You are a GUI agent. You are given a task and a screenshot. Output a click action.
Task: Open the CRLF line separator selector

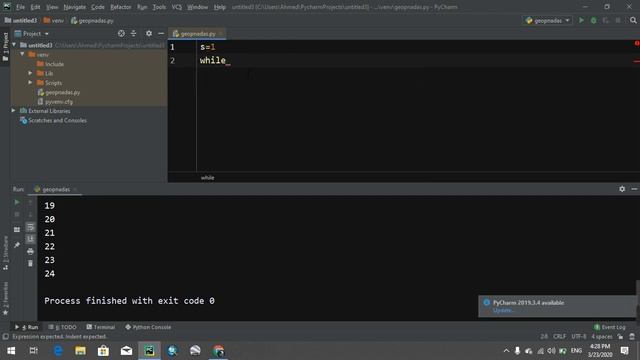click(559, 337)
